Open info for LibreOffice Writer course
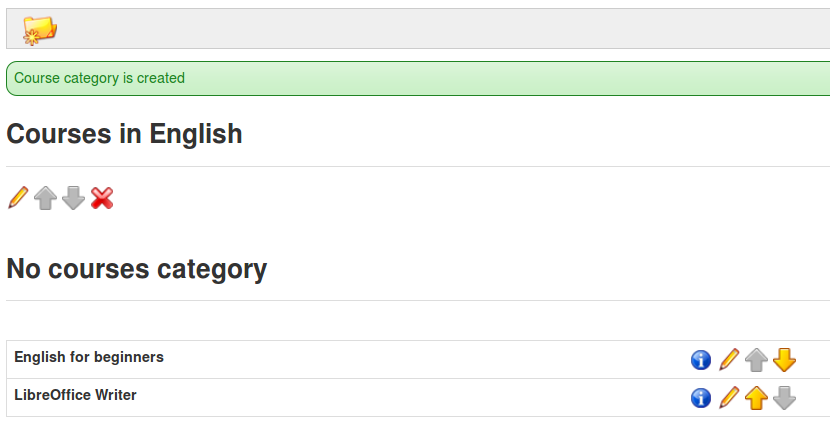Viewport: 830px width, 429px height. [701, 398]
